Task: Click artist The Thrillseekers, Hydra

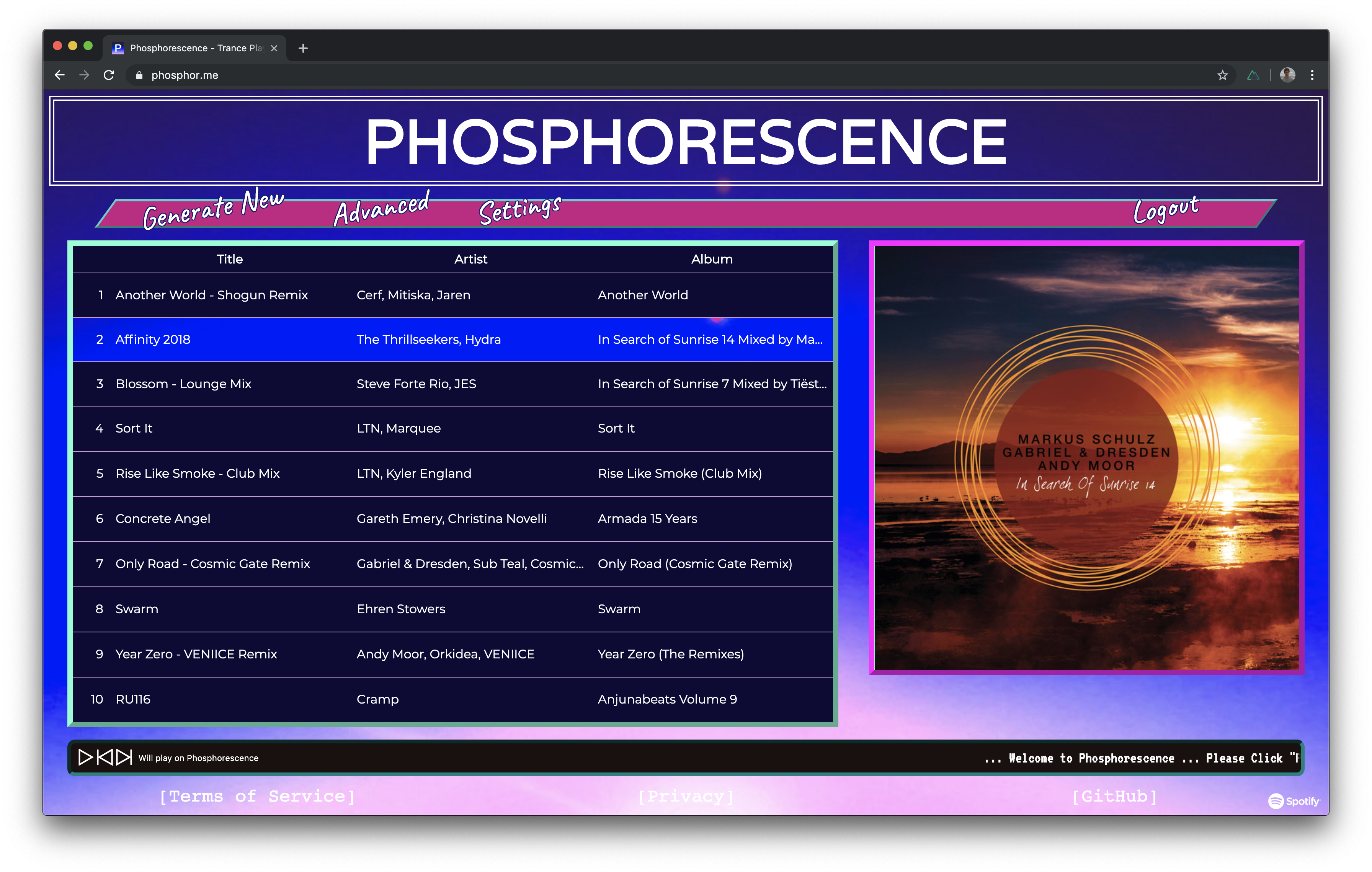Action: [428, 340]
